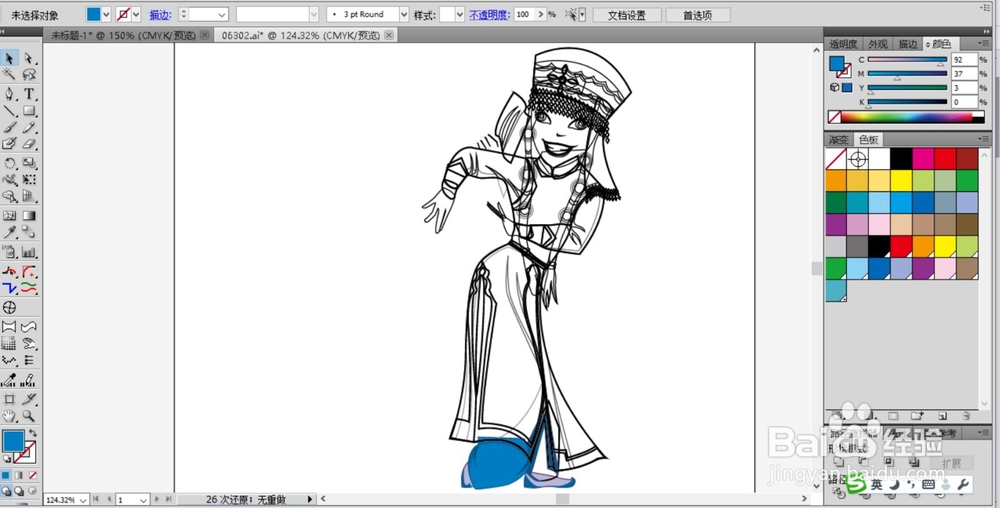Enable Draw Normal mode
The height and width of the screenshot is (508, 1000).
point(6,491)
